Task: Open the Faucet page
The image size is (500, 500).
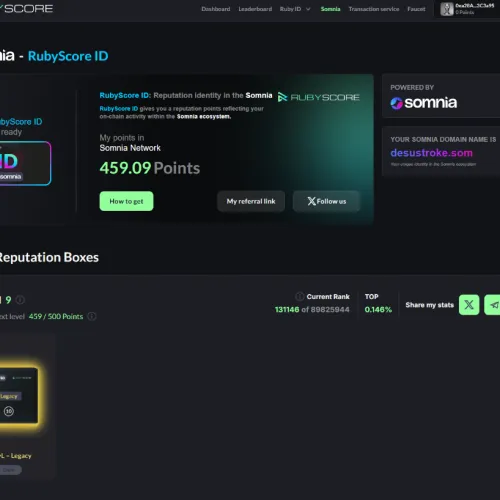Action: [416, 9]
